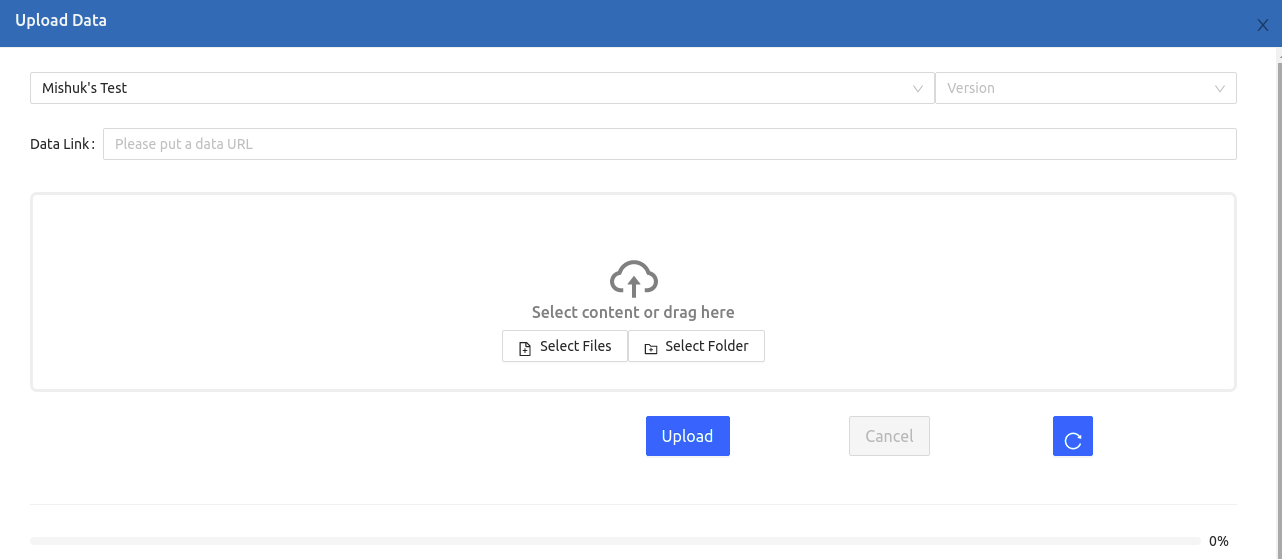Click the dialog's vertical scrollbar
This screenshot has width=1282, height=559.
pyautogui.click(x=1279, y=300)
